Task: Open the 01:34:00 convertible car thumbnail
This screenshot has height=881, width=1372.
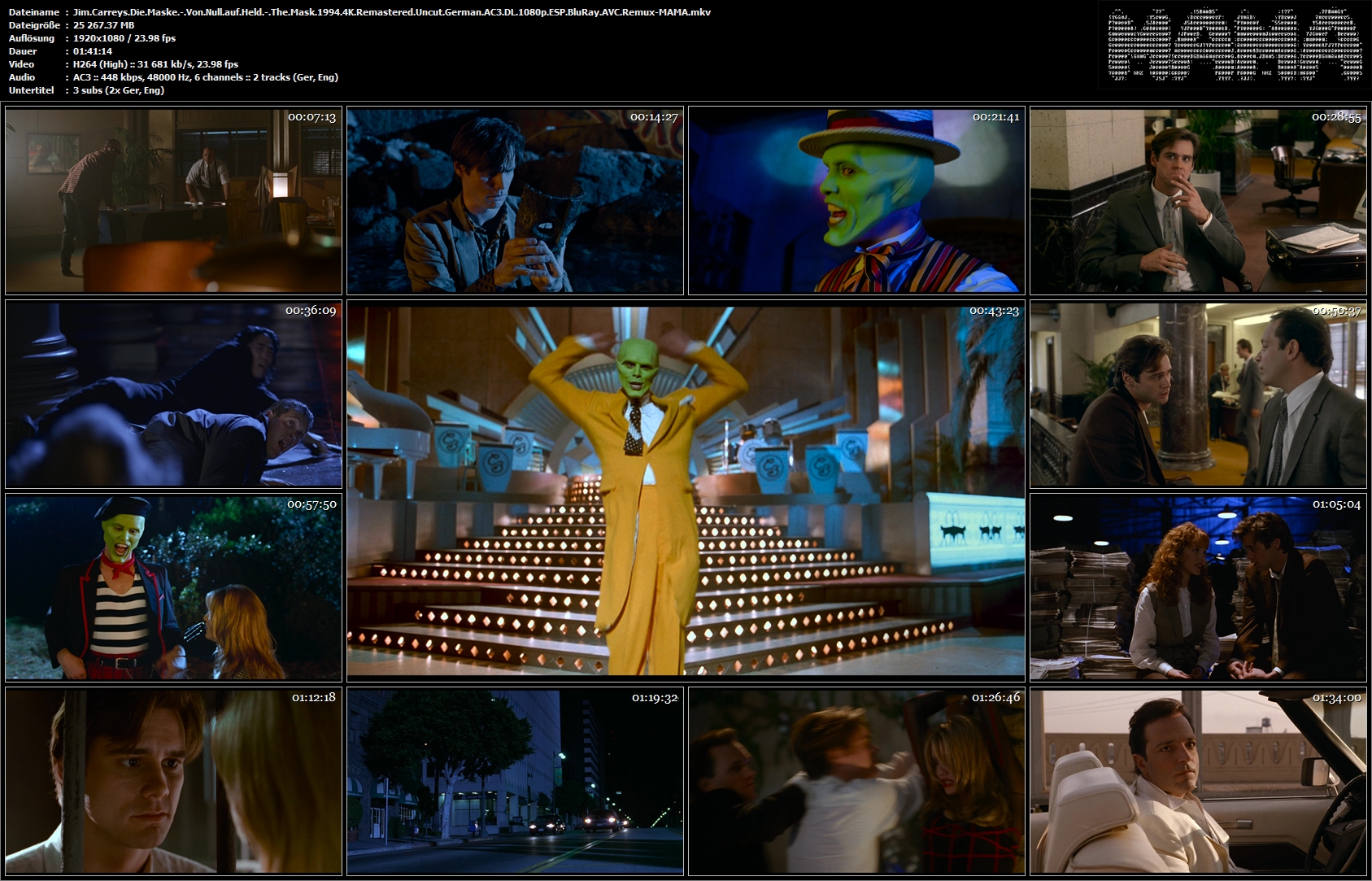Action: coord(1198,782)
